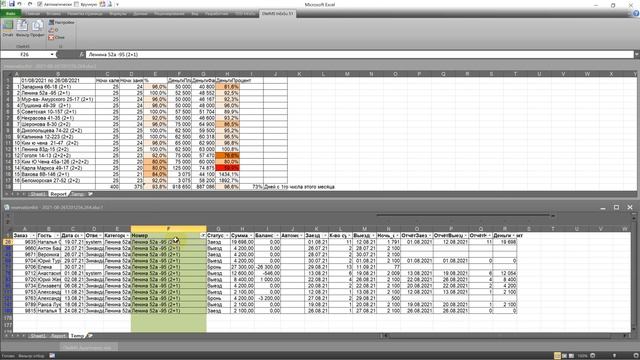The height and width of the screenshot is (360, 640).
Task: Toggle the Автоматически checkbox in the title bar
Action: pyautogui.click(x=40, y=4)
